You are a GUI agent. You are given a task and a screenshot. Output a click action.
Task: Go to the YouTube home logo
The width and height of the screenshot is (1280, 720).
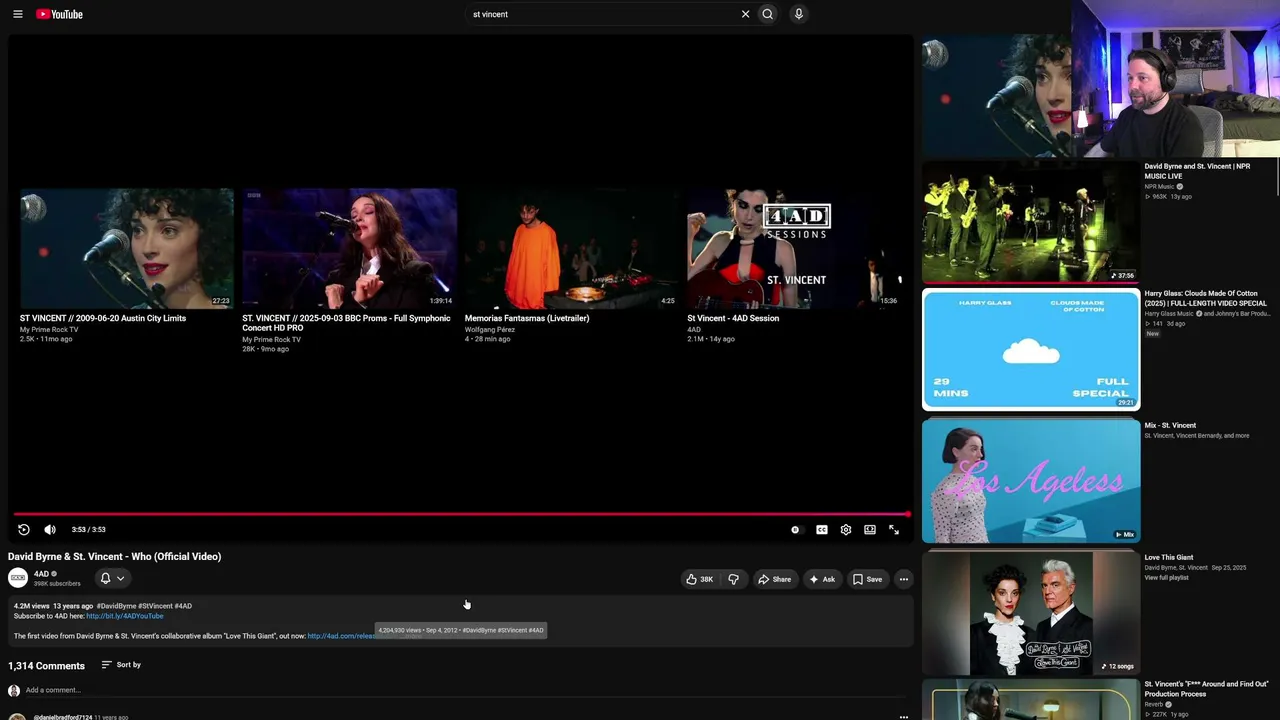click(59, 14)
